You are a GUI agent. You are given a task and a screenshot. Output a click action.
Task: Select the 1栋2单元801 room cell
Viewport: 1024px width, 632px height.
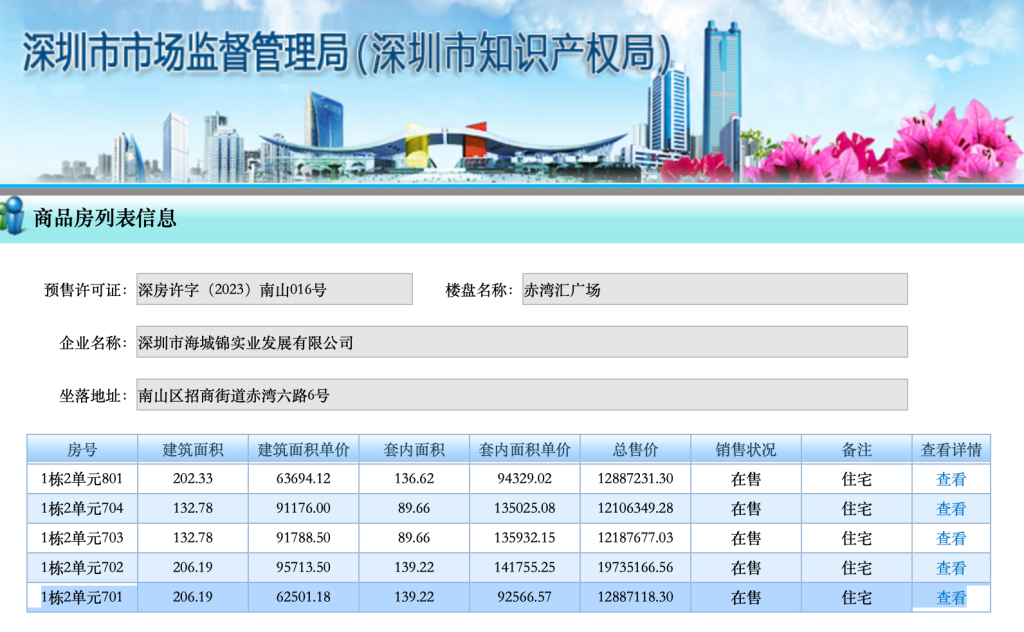[82, 479]
